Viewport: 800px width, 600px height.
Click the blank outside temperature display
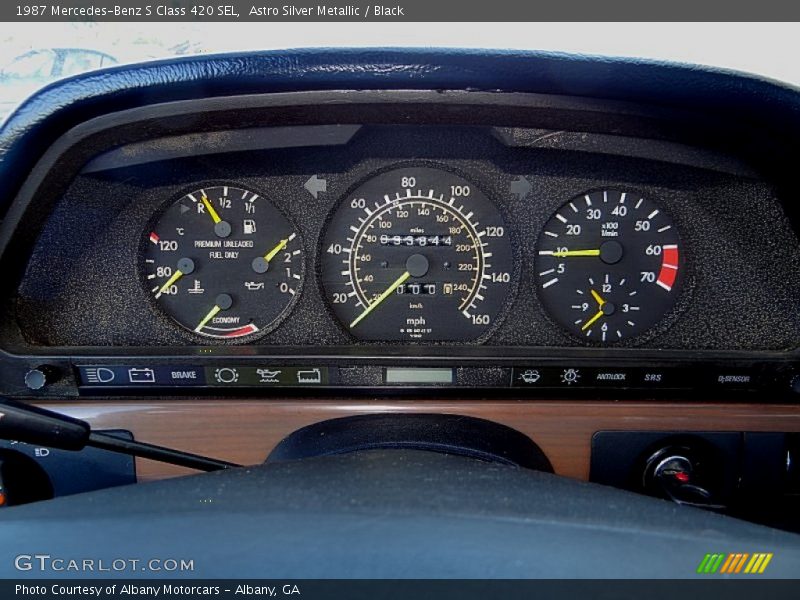coord(419,376)
